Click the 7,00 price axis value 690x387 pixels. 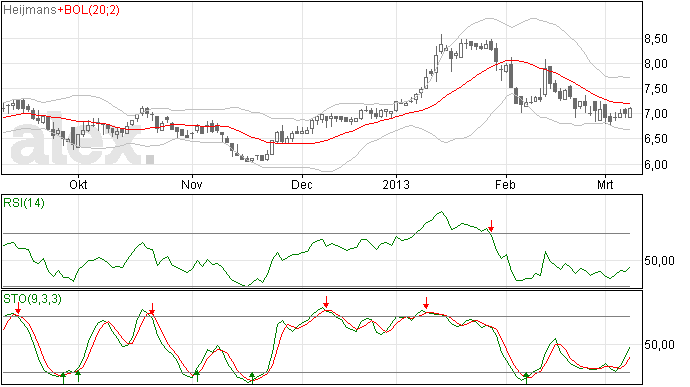tap(656, 114)
